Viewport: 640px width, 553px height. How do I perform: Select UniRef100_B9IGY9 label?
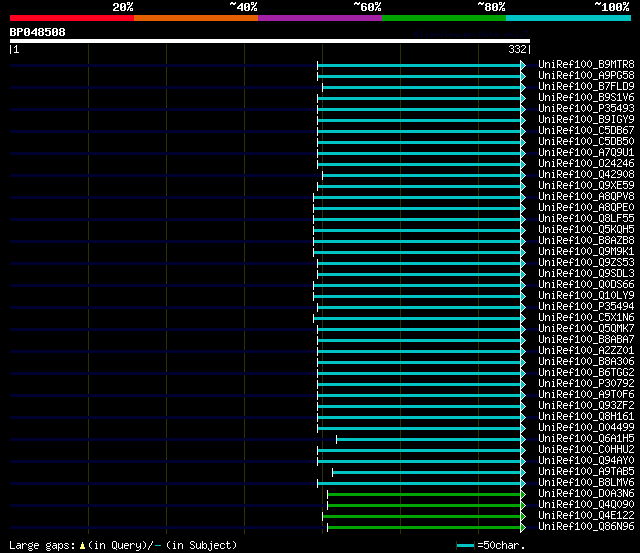coord(586,120)
